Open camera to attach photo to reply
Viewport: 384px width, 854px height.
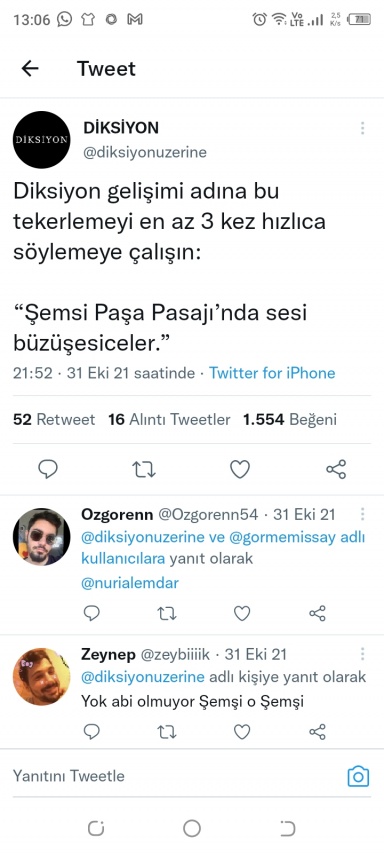pyautogui.click(x=358, y=776)
